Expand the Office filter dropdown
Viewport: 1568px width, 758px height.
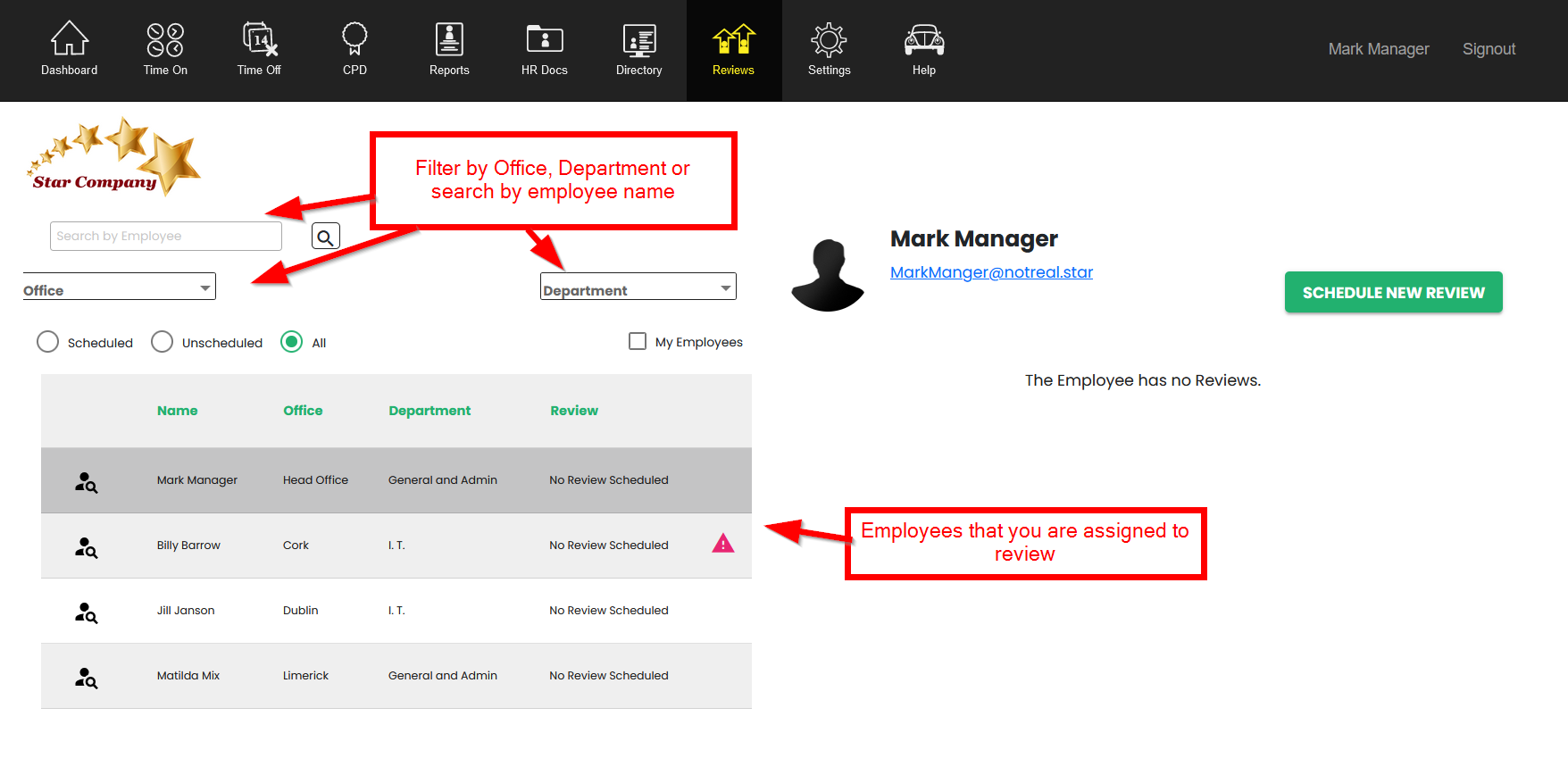[120, 287]
